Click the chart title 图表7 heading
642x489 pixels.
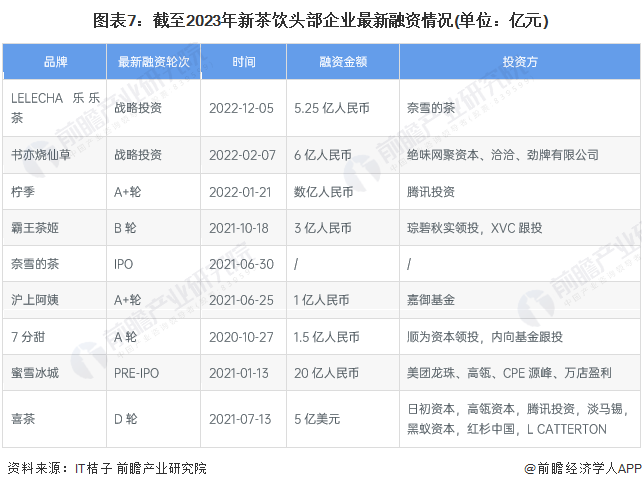pyautogui.click(x=321, y=20)
